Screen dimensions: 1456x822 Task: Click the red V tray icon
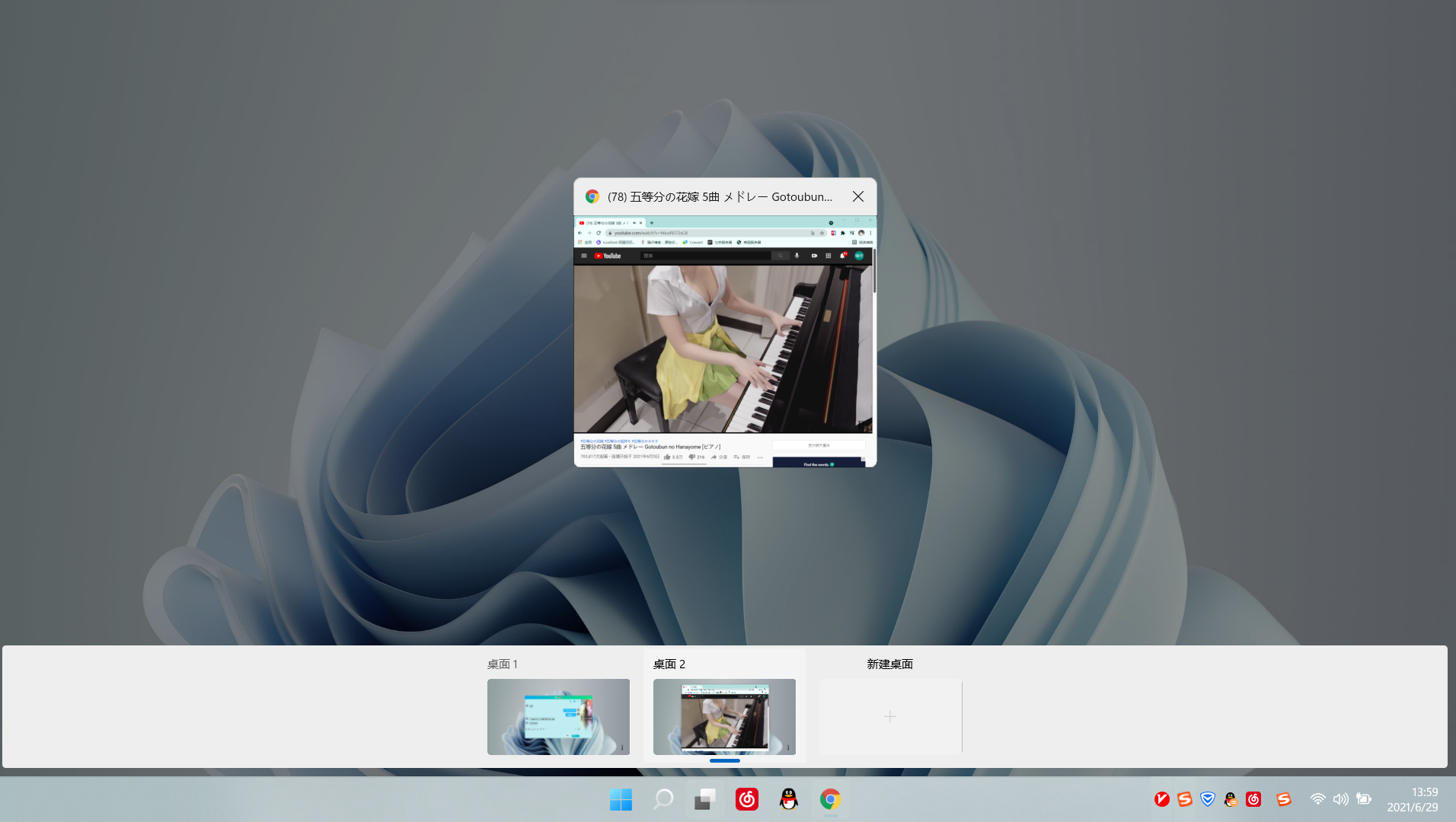click(x=1161, y=799)
